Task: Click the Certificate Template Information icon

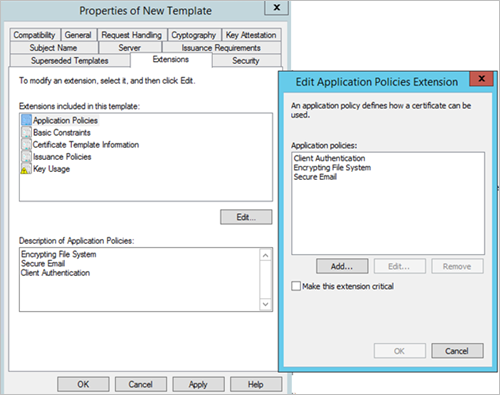Action: 26,144
